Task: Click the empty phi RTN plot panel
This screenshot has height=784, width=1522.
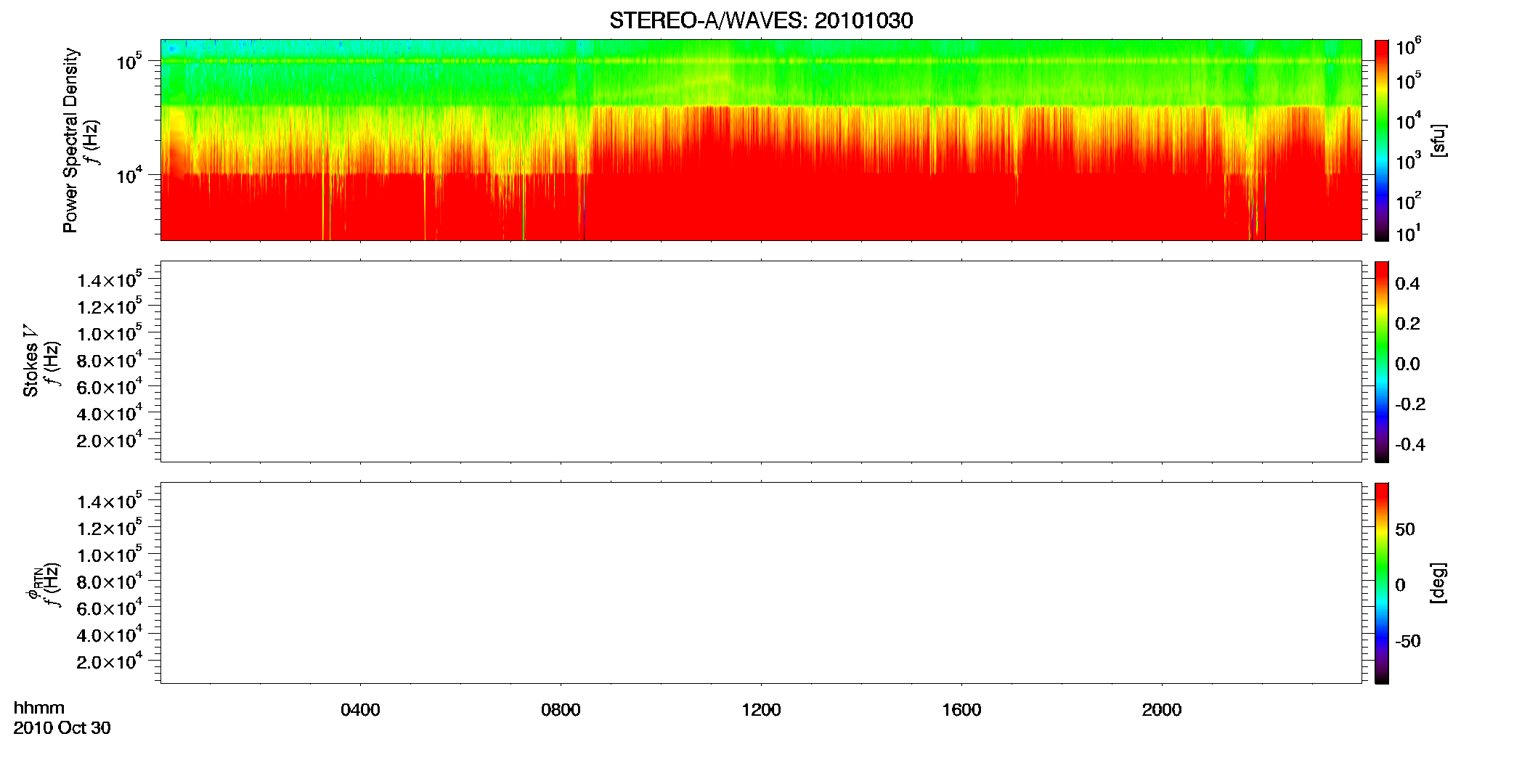Action: (761, 582)
